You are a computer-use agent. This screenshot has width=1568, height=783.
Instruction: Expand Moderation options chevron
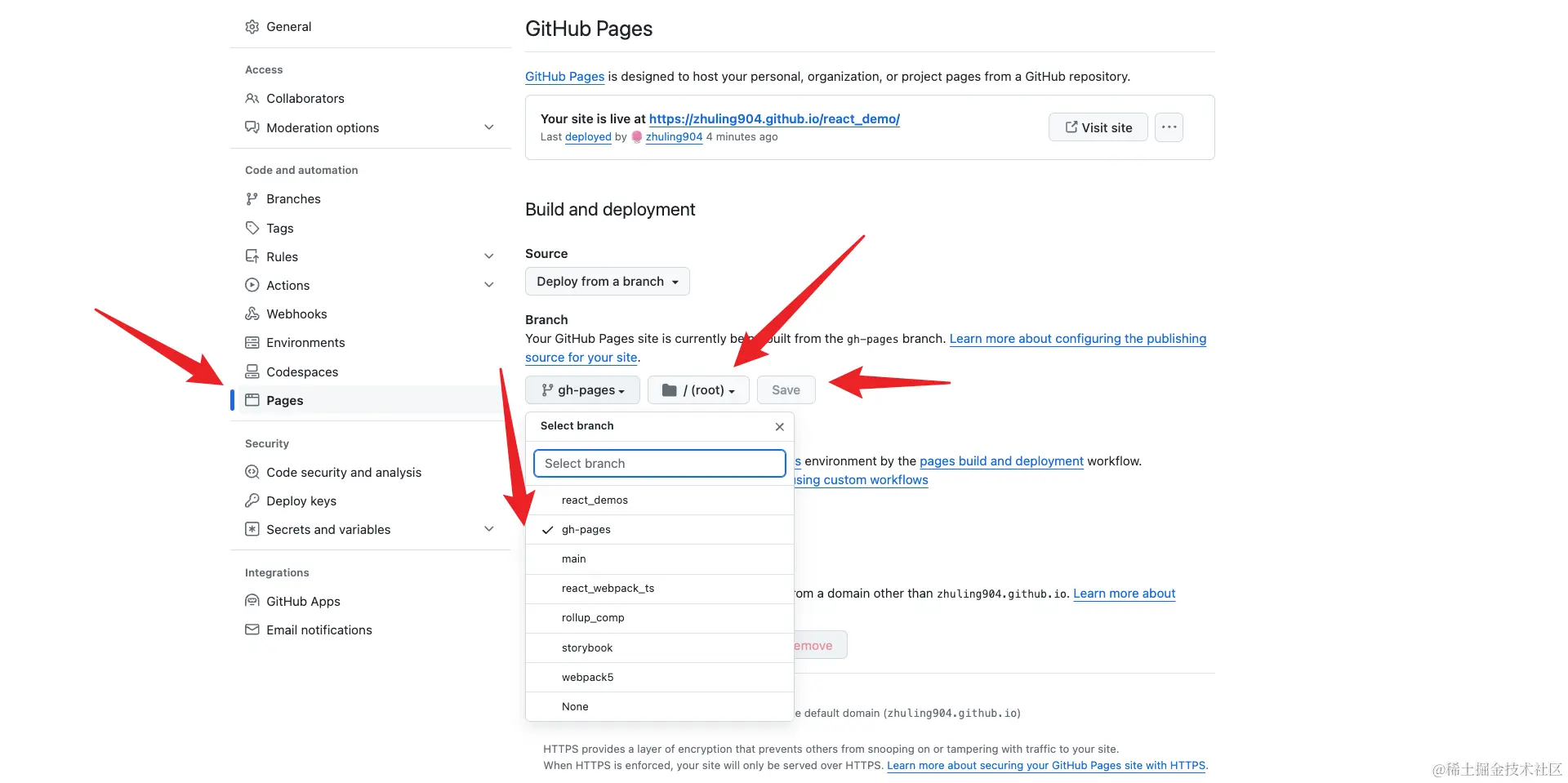coord(489,127)
